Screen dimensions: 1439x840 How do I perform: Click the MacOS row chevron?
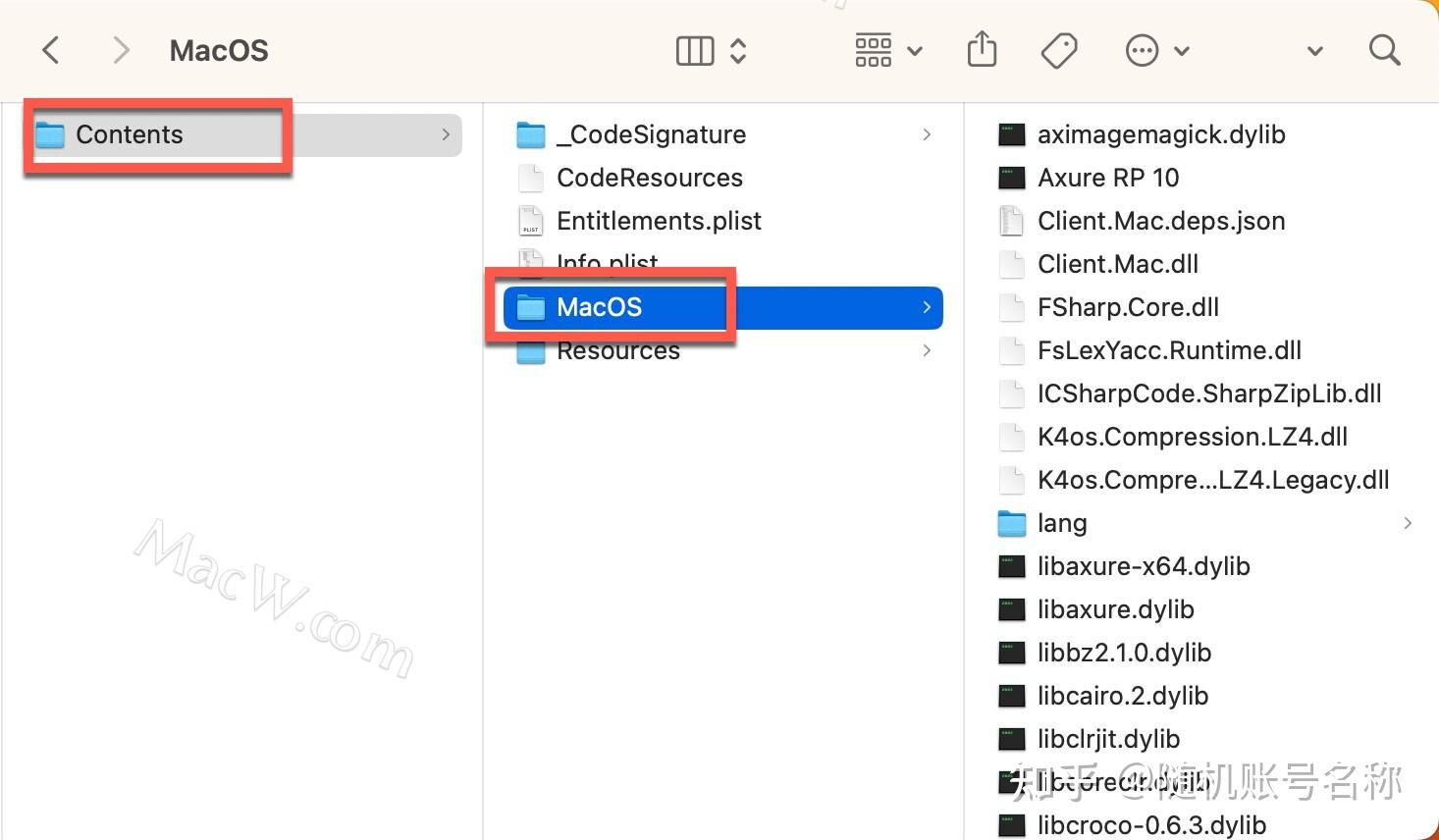click(927, 307)
